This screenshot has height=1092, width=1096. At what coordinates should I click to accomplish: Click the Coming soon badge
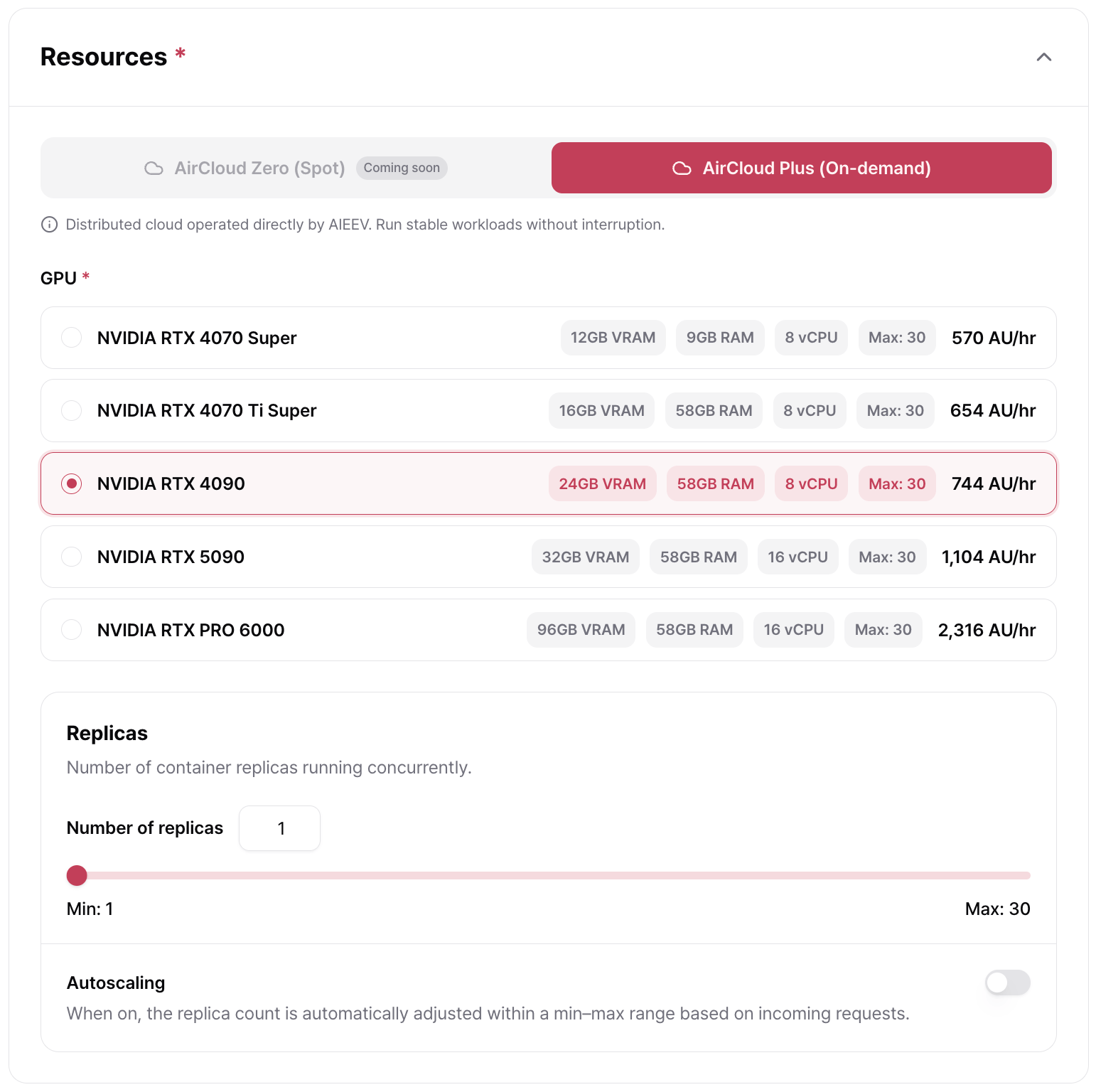pyautogui.click(x=402, y=168)
